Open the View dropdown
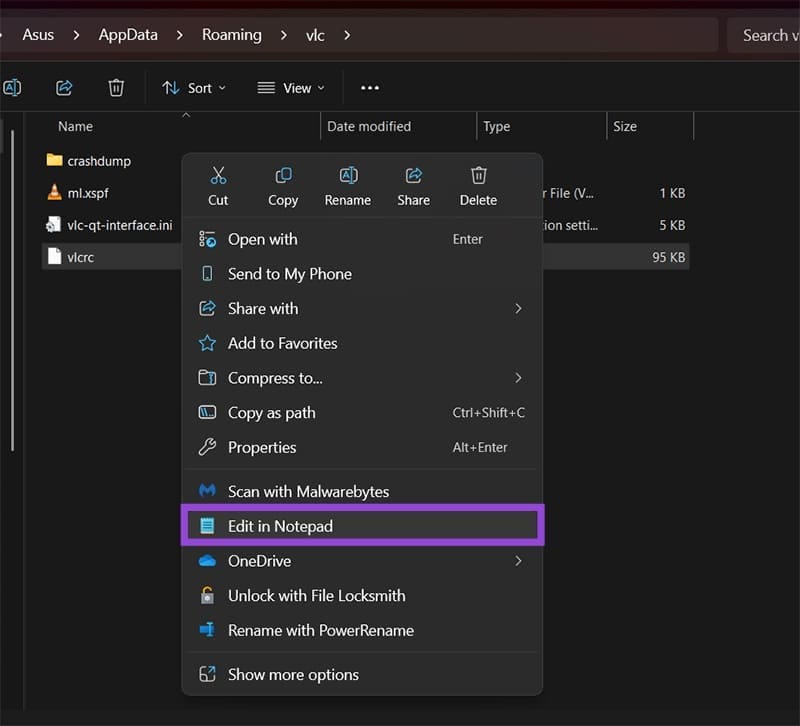Viewport: 800px width, 726px height. click(291, 88)
